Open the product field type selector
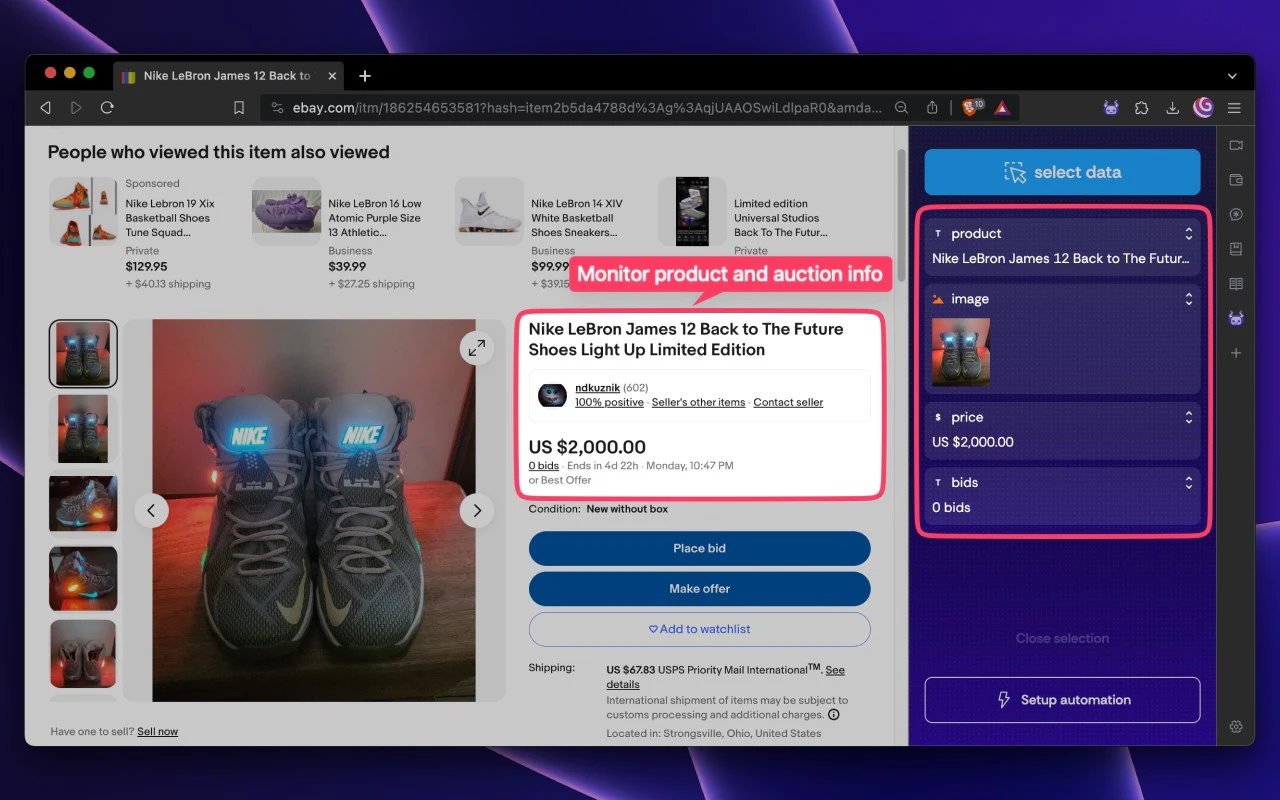The width and height of the screenshot is (1280, 800). coord(1188,234)
